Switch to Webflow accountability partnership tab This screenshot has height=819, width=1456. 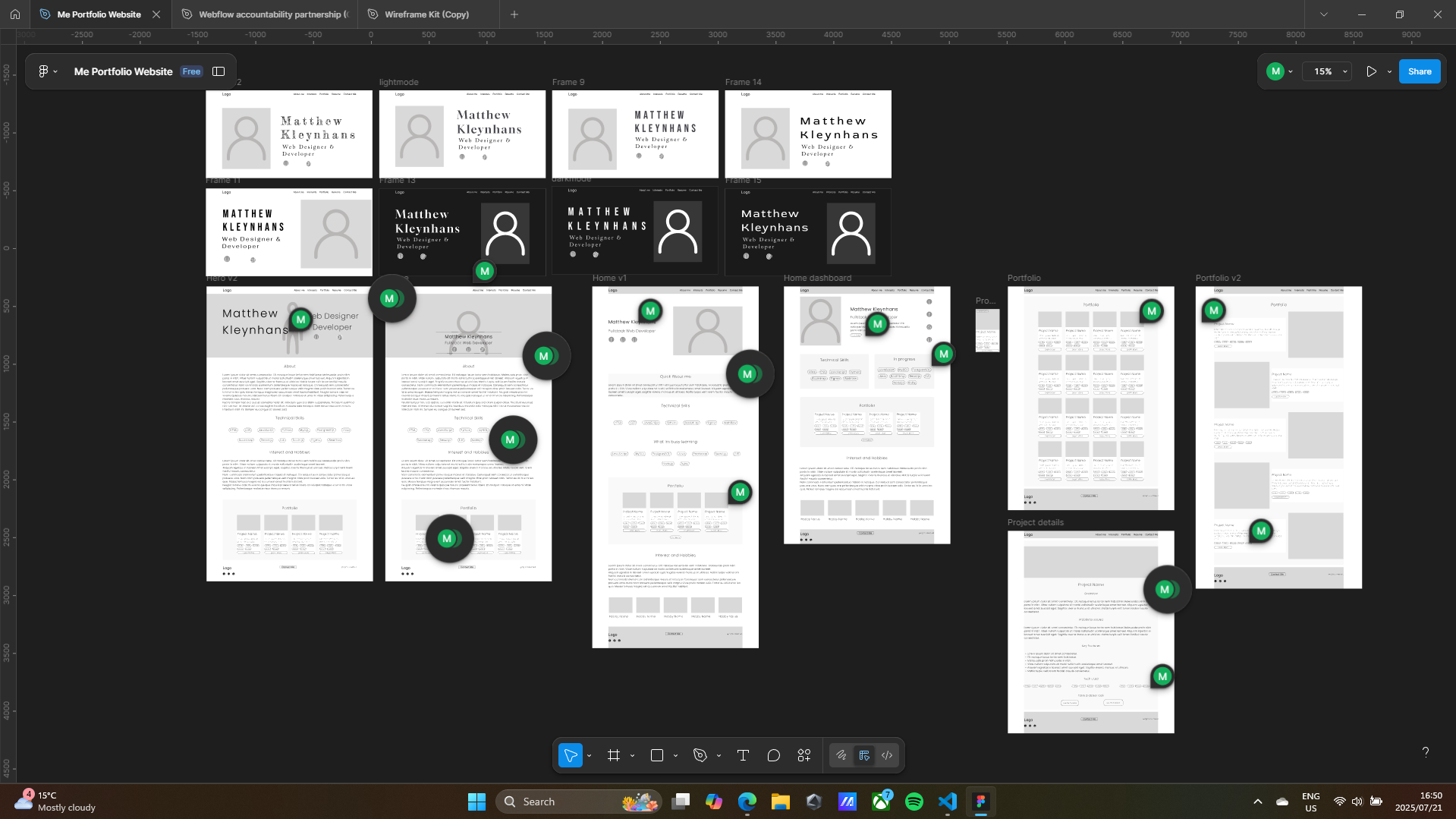click(x=272, y=14)
